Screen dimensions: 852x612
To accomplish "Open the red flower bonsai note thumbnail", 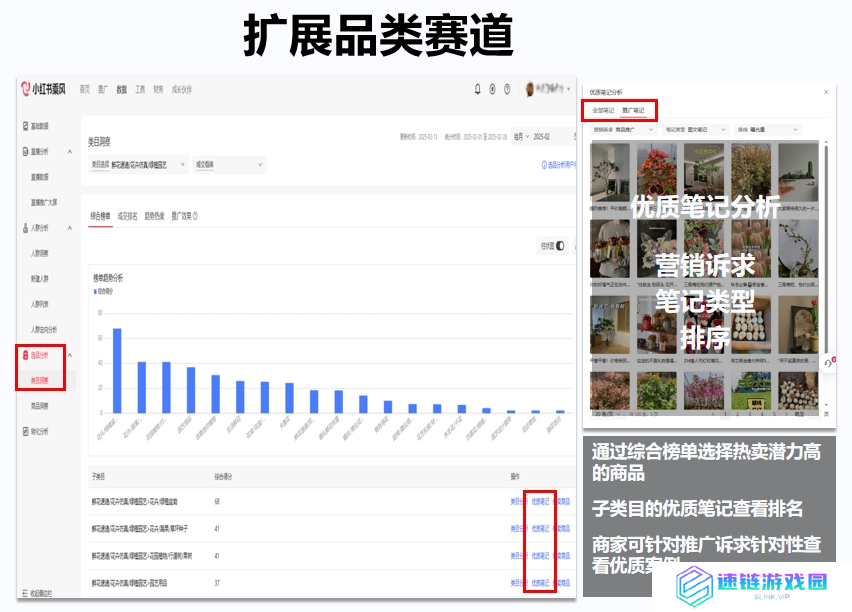I will pyautogui.click(x=656, y=172).
